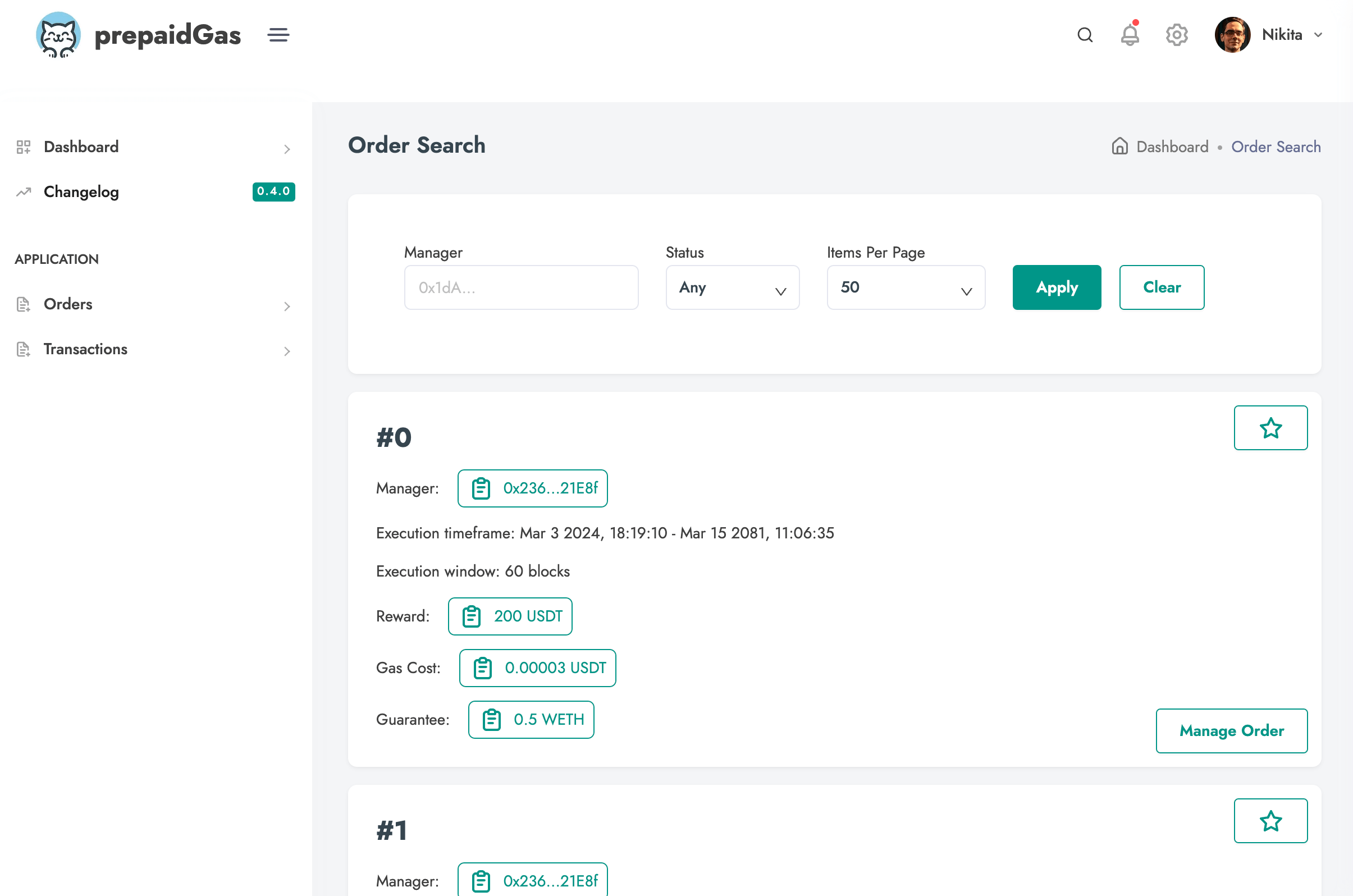Focus the Manager address input field

point(521,287)
